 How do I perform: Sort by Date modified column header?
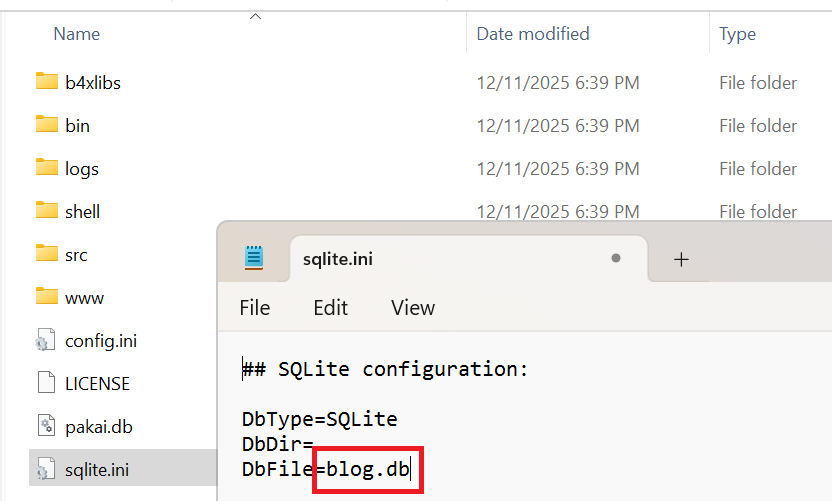click(x=532, y=34)
